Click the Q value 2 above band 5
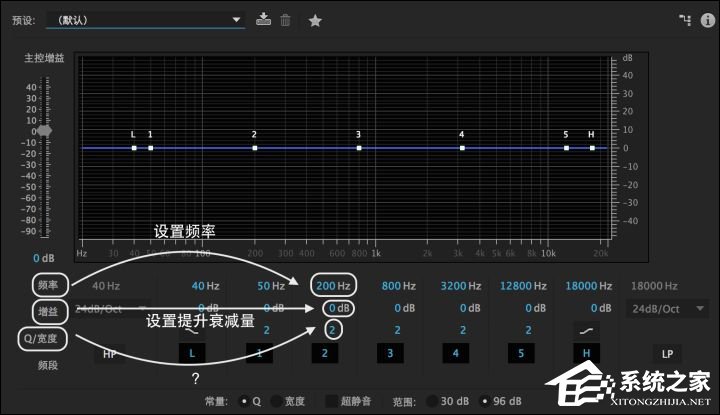 [x=529, y=330]
